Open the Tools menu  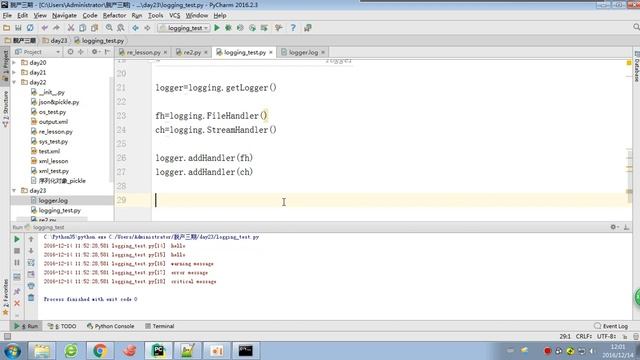[155, 16]
